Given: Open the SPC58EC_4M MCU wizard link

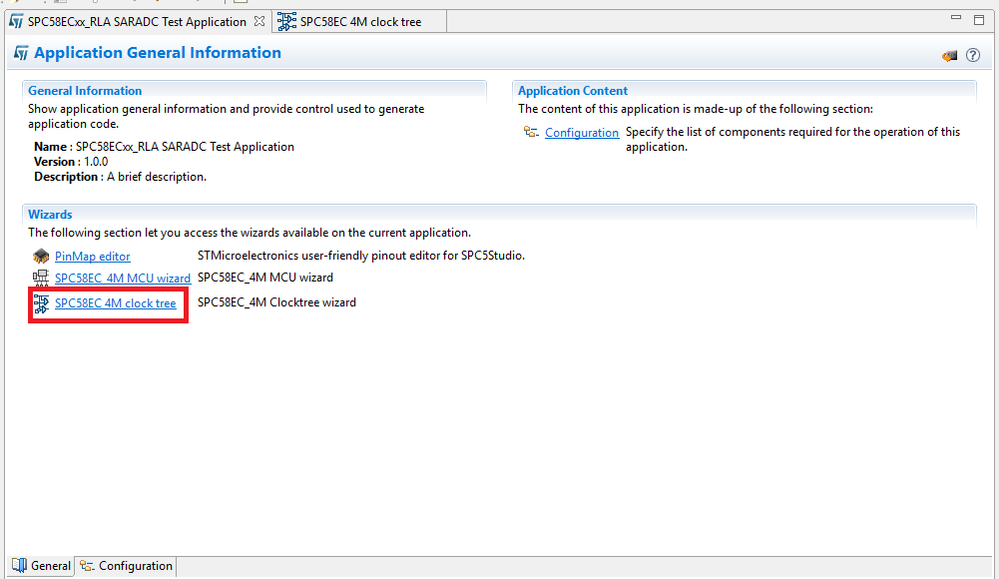Looking at the screenshot, I should tap(122, 278).
